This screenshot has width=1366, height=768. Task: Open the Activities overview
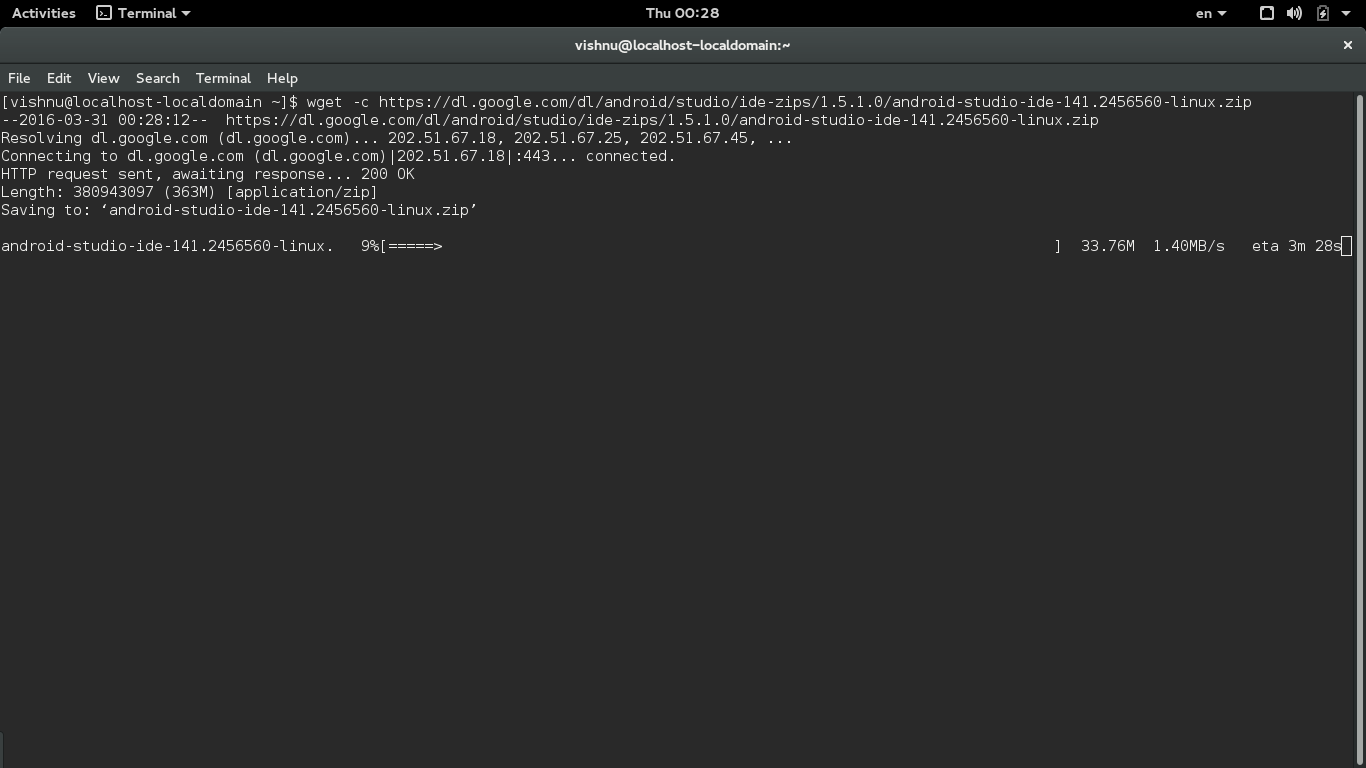coord(44,13)
